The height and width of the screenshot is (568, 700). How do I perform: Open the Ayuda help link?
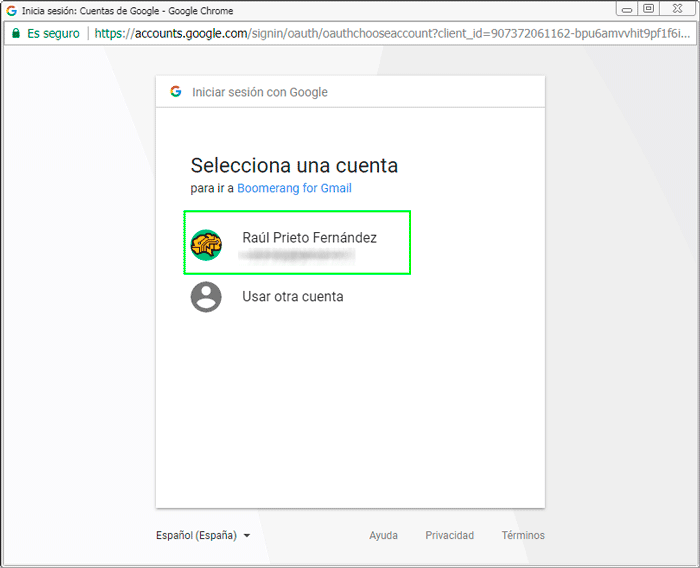(x=383, y=536)
